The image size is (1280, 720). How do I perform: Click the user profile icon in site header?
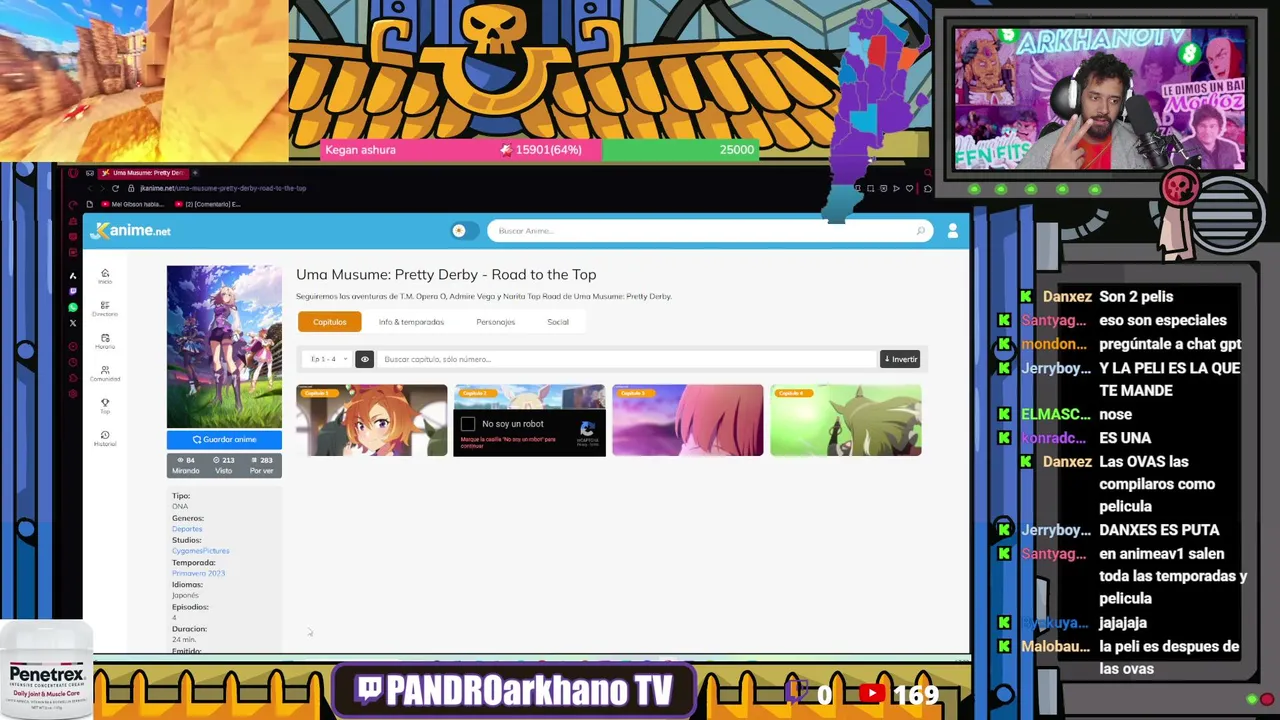[952, 231]
